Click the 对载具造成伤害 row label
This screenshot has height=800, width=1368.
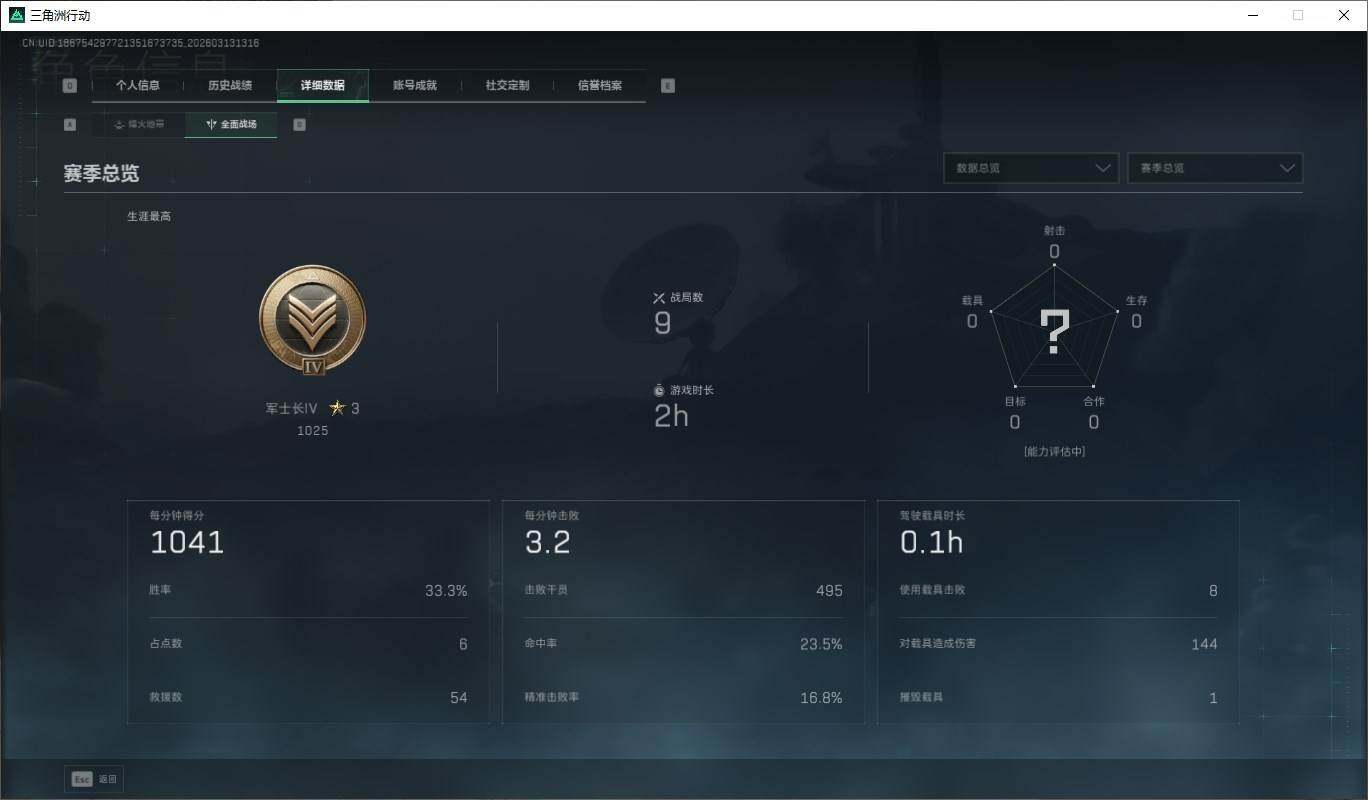938,644
